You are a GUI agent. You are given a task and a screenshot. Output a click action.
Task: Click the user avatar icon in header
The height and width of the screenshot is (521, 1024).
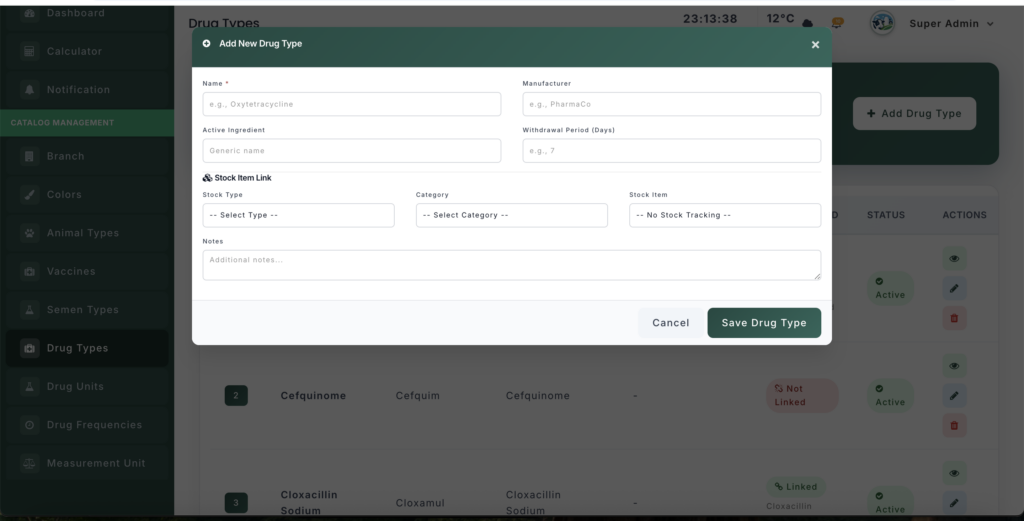pyautogui.click(x=882, y=23)
